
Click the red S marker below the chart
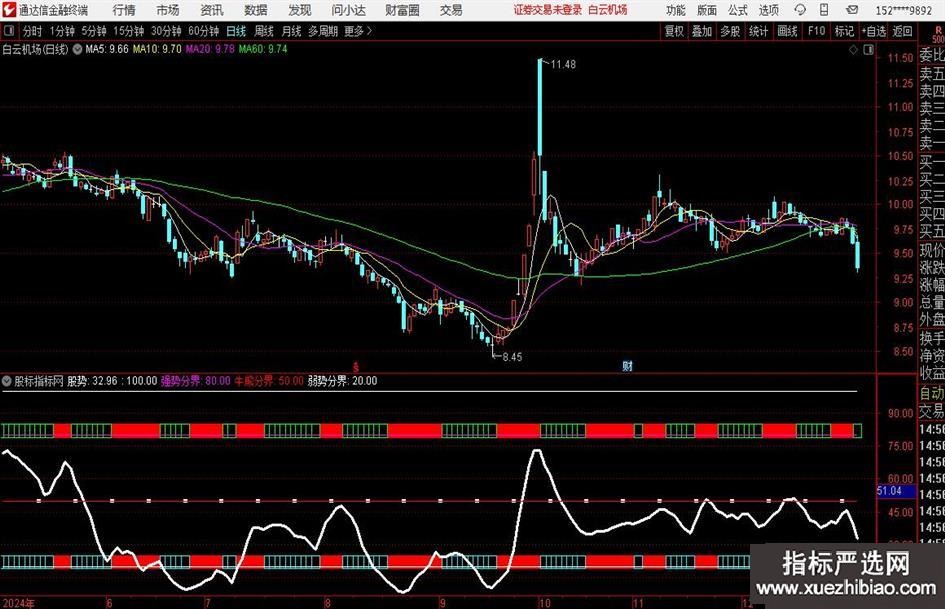pos(356,366)
